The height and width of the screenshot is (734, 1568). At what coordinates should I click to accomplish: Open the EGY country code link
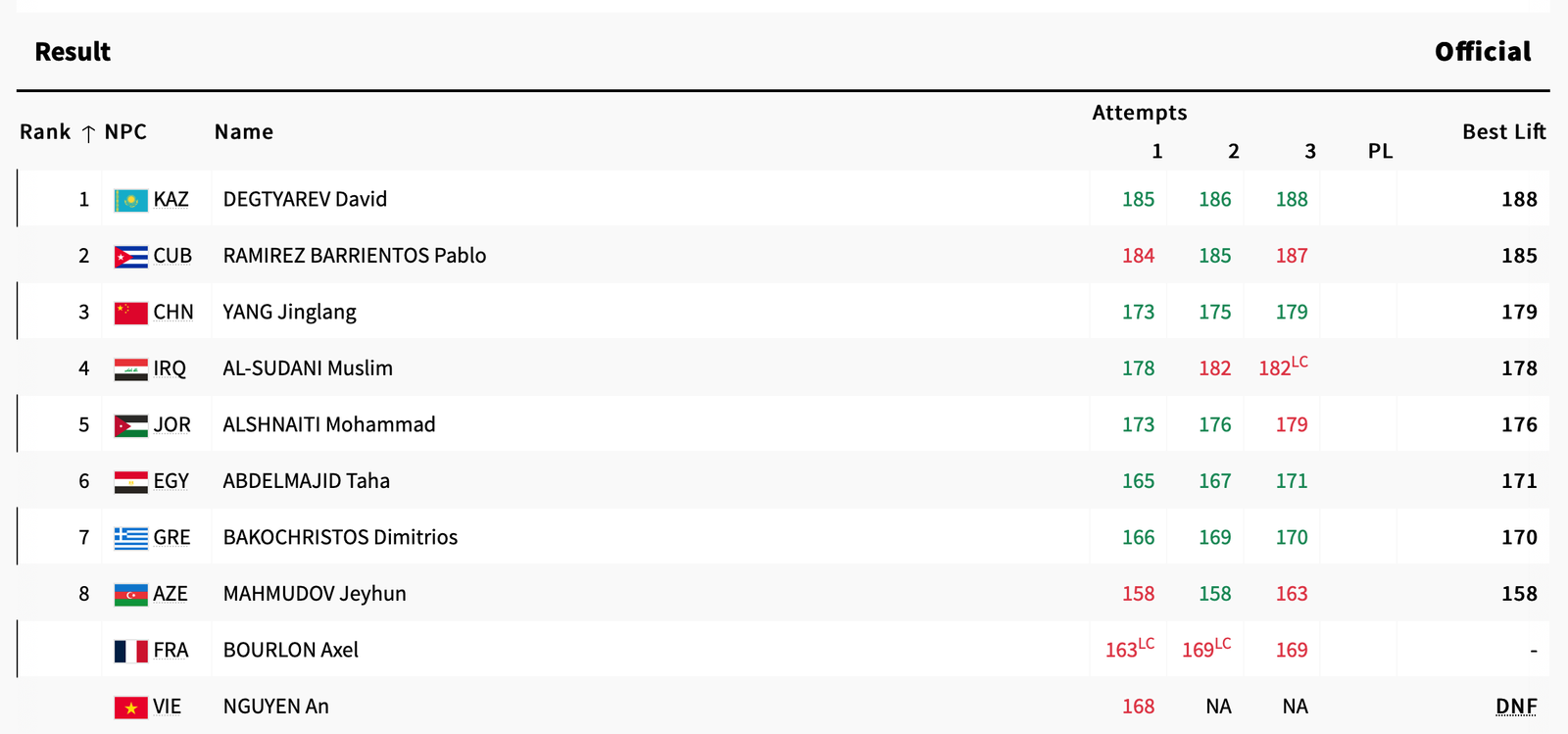pyautogui.click(x=171, y=481)
